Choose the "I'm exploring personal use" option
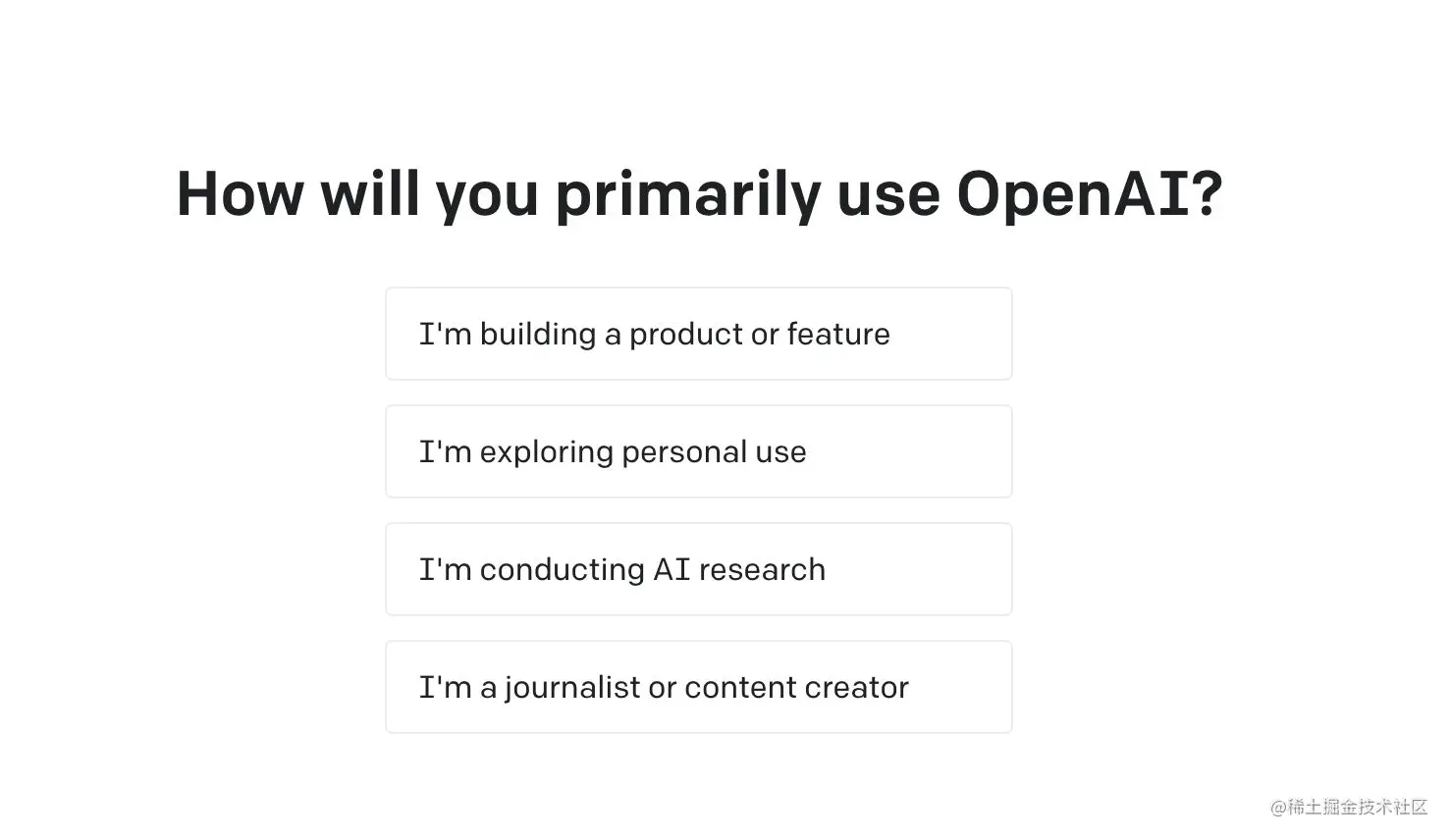 [698, 451]
